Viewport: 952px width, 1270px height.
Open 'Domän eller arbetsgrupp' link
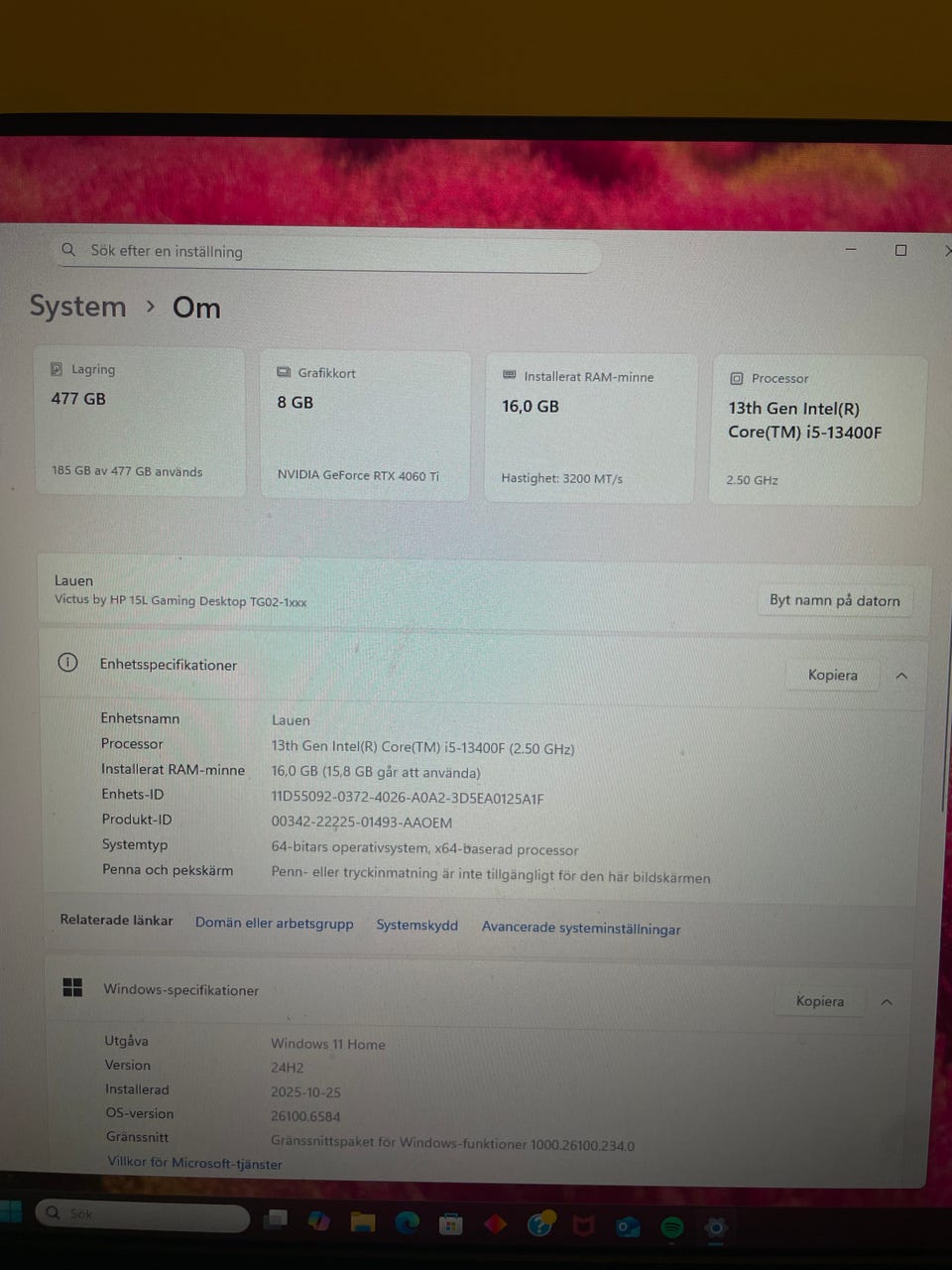click(274, 923)
